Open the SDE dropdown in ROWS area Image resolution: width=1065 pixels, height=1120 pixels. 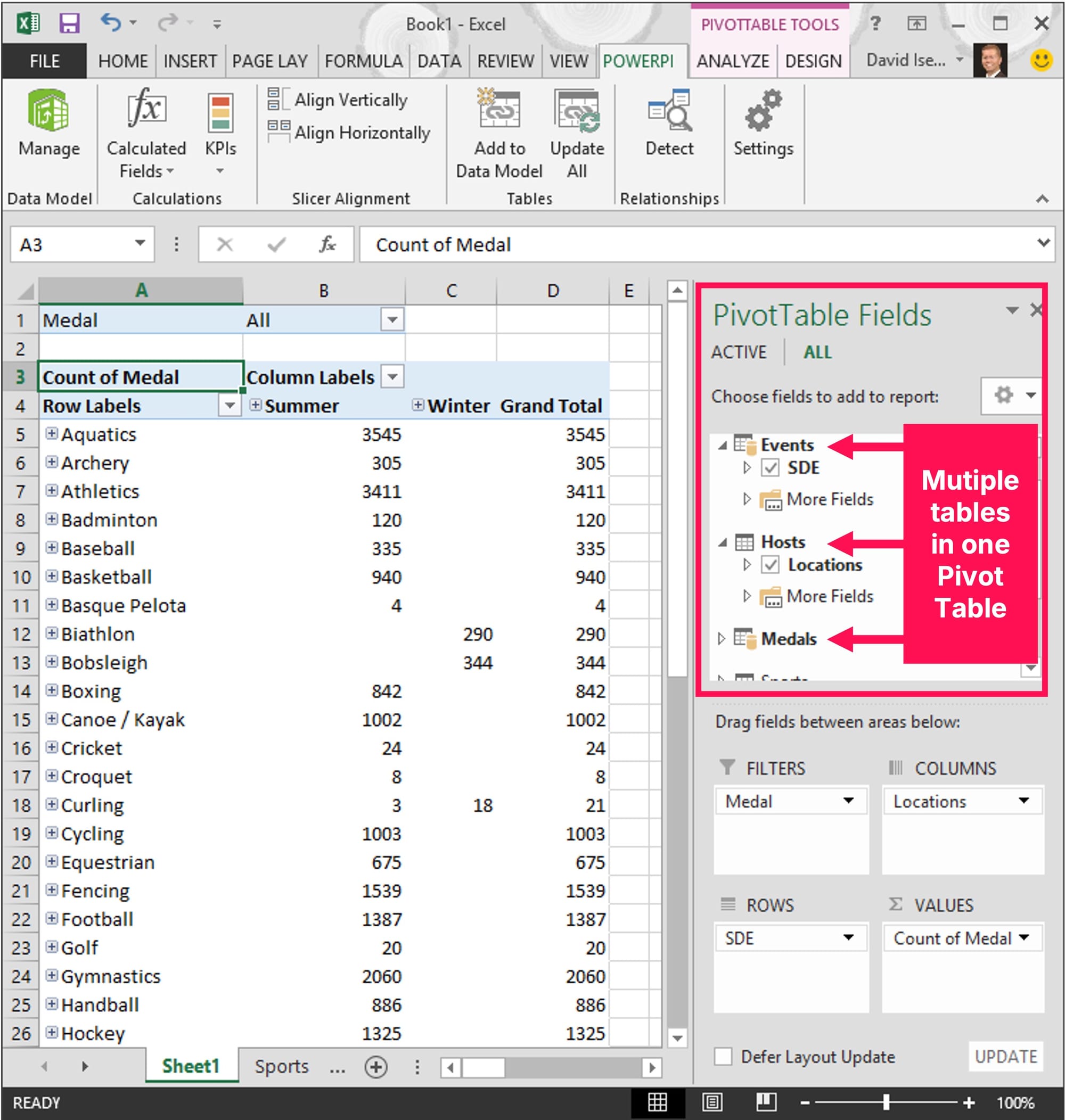(849, 937)
